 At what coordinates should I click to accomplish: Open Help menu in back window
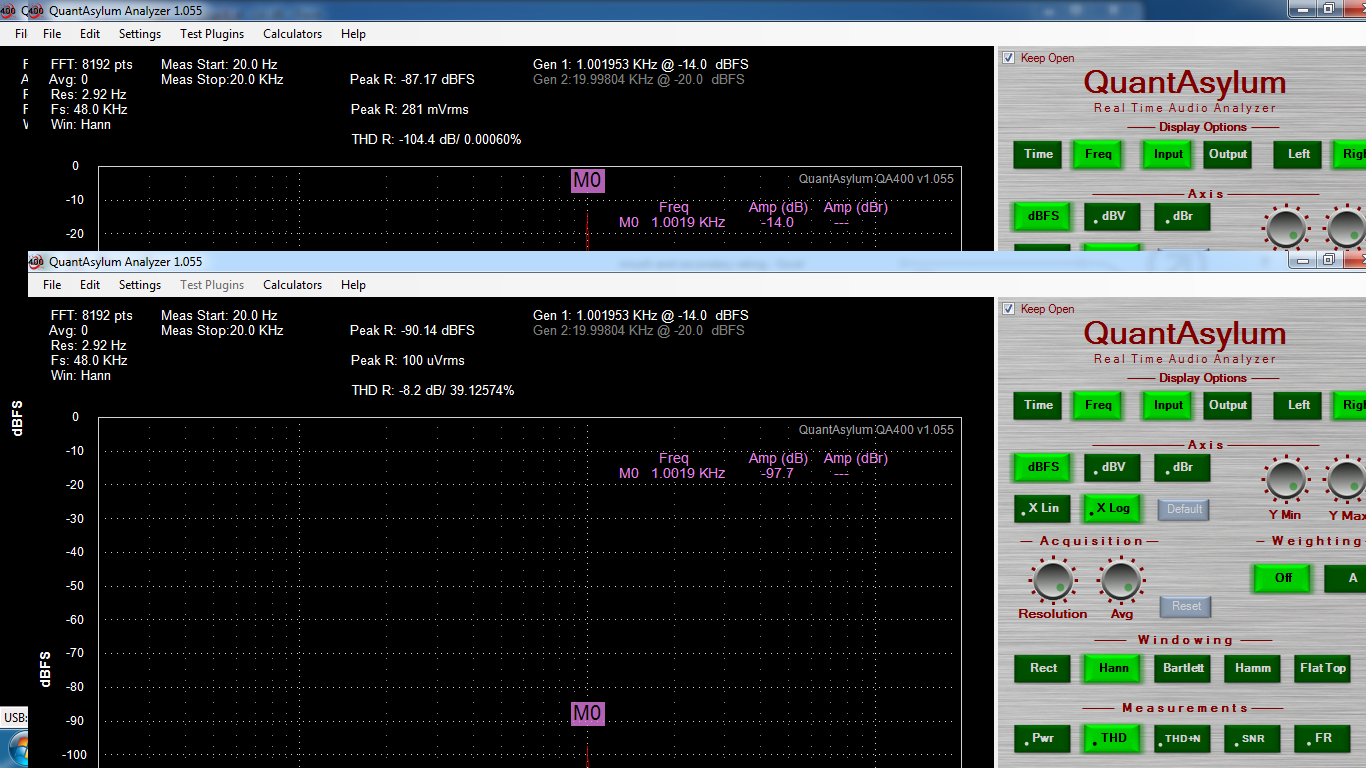click(x=353, y=34)
